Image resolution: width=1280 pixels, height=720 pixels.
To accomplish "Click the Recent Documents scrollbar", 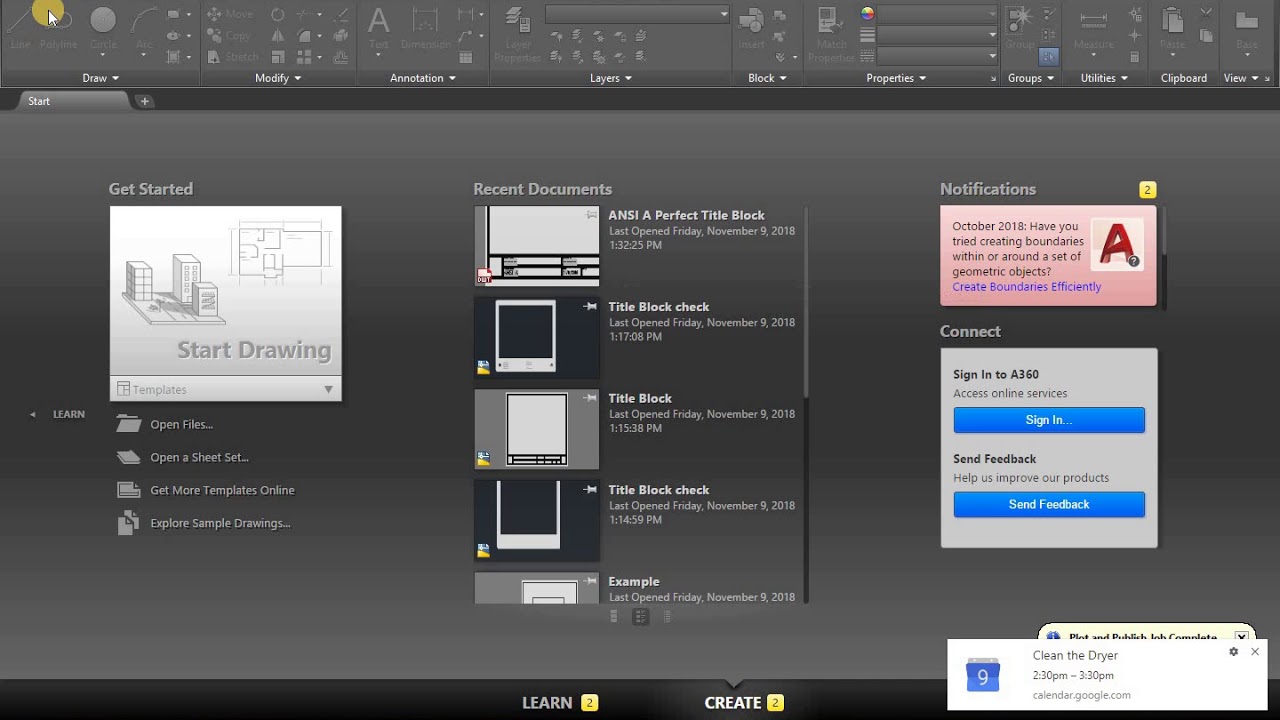I will (x=805, y=300).
